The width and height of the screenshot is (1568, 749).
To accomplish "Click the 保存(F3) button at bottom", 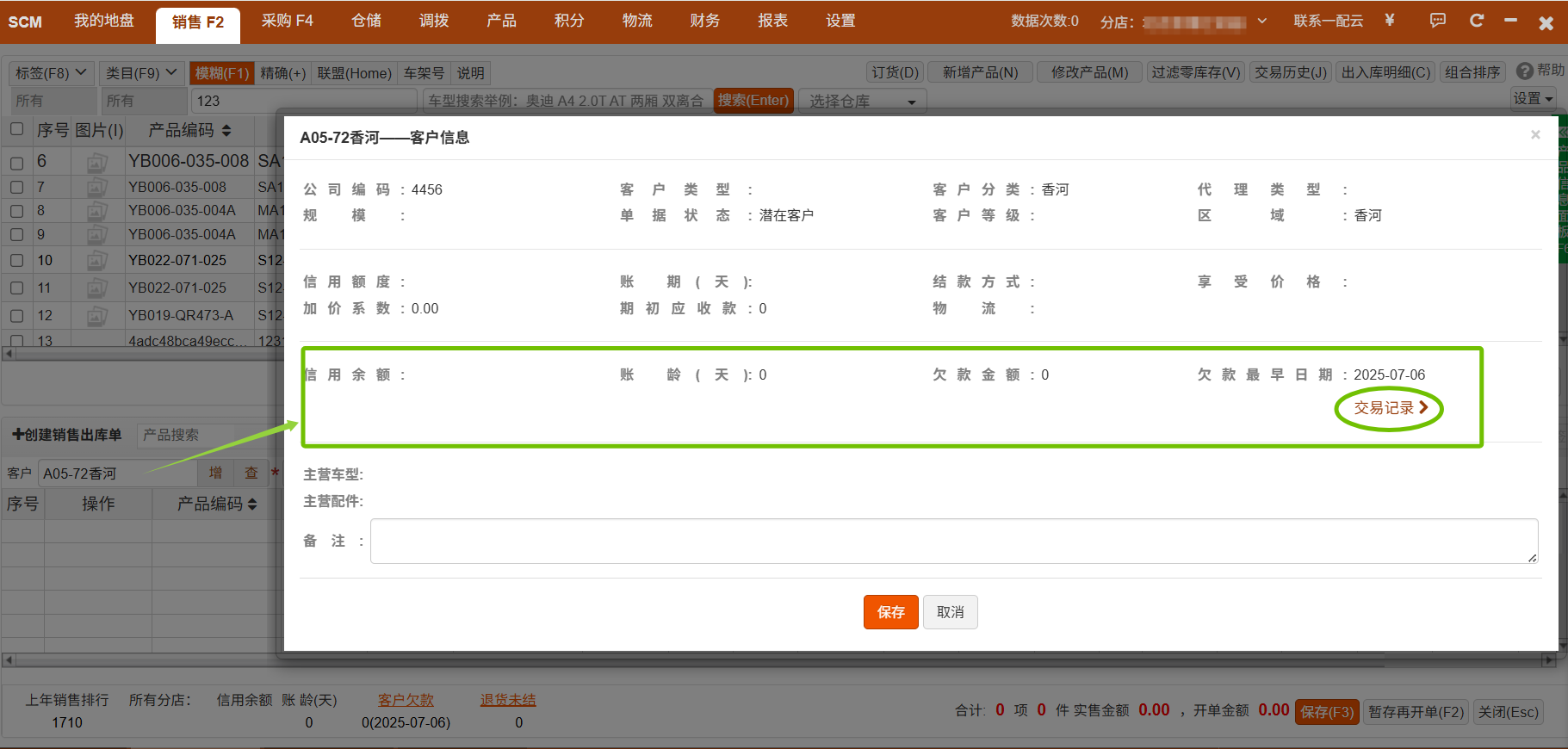I will [1327, 712].
